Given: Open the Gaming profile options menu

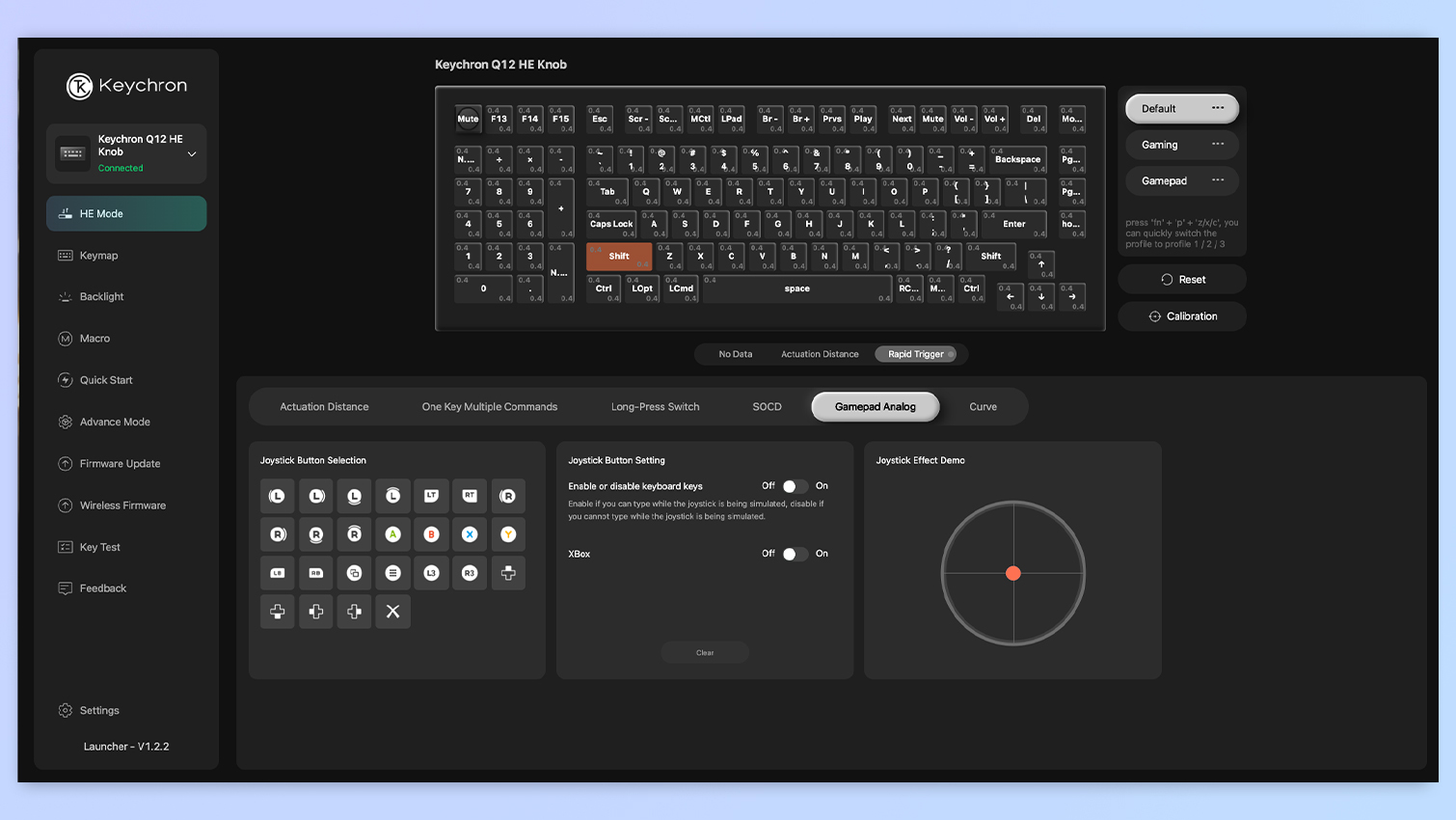Looking at the screenshot, I should pyautogui.click(x=1217, y=145).
